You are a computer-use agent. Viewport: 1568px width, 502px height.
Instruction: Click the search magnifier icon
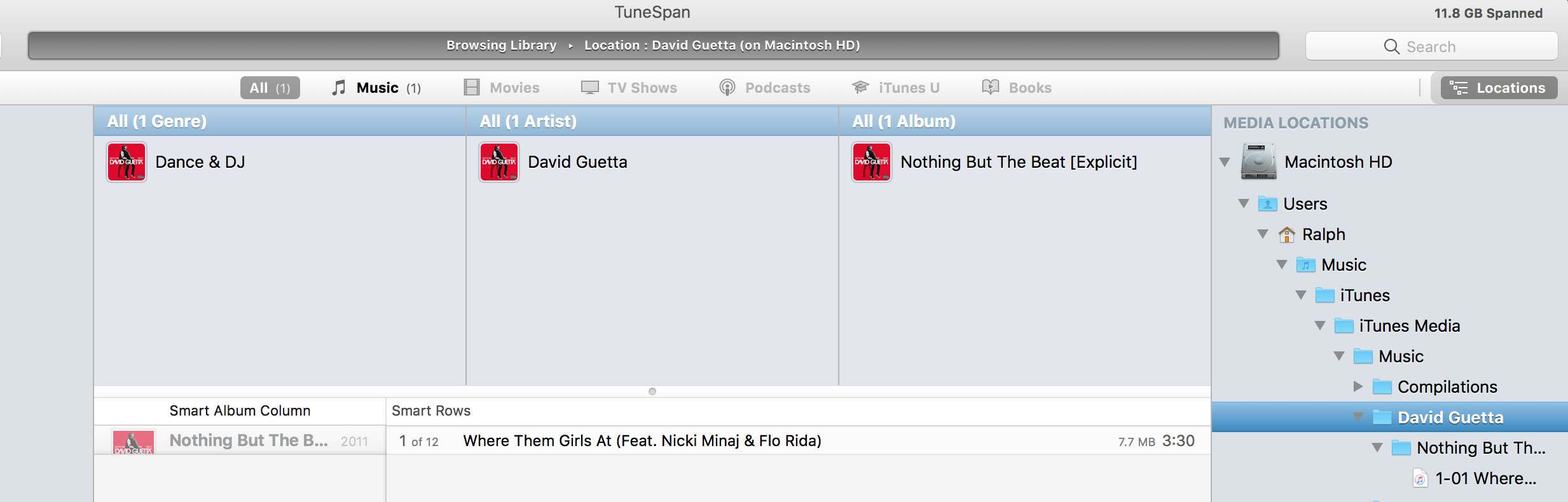pos(1391,46)
